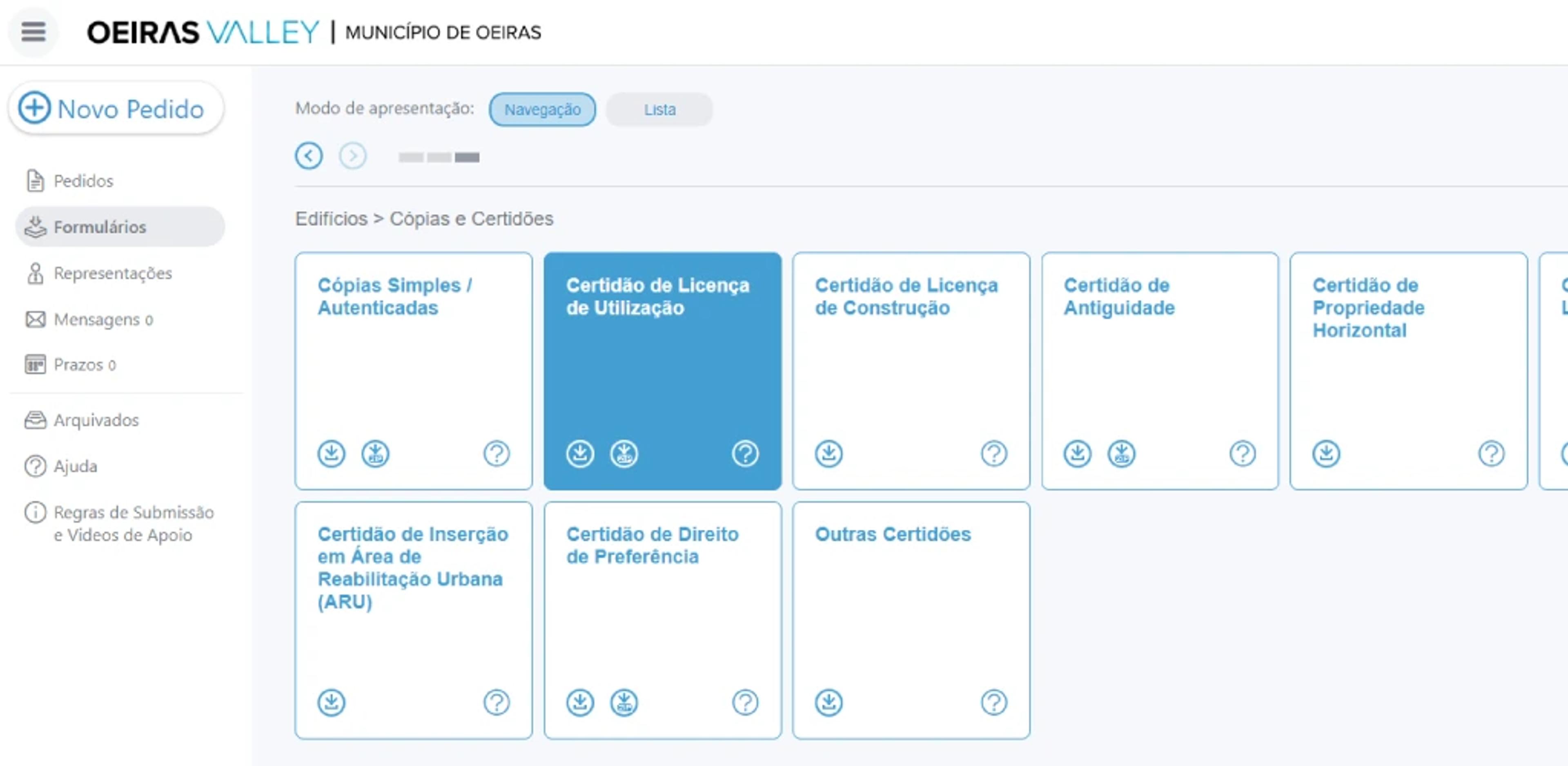Image resolution: width=1568 pixels, height=766 pixels.
Task: Download form for Certidão de Direito de Preferência
Action: pos(580,703)
